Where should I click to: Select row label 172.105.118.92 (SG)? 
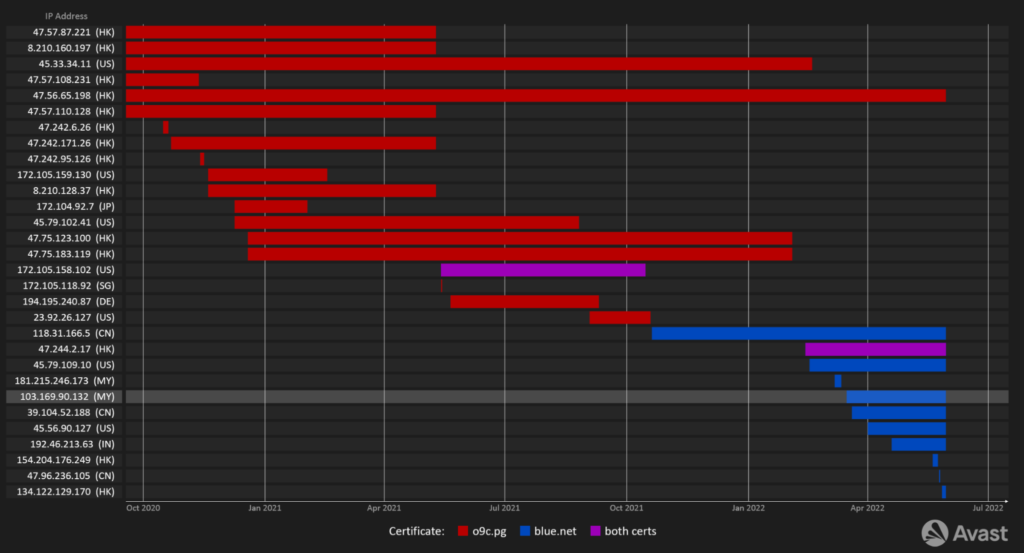(69, 286)
